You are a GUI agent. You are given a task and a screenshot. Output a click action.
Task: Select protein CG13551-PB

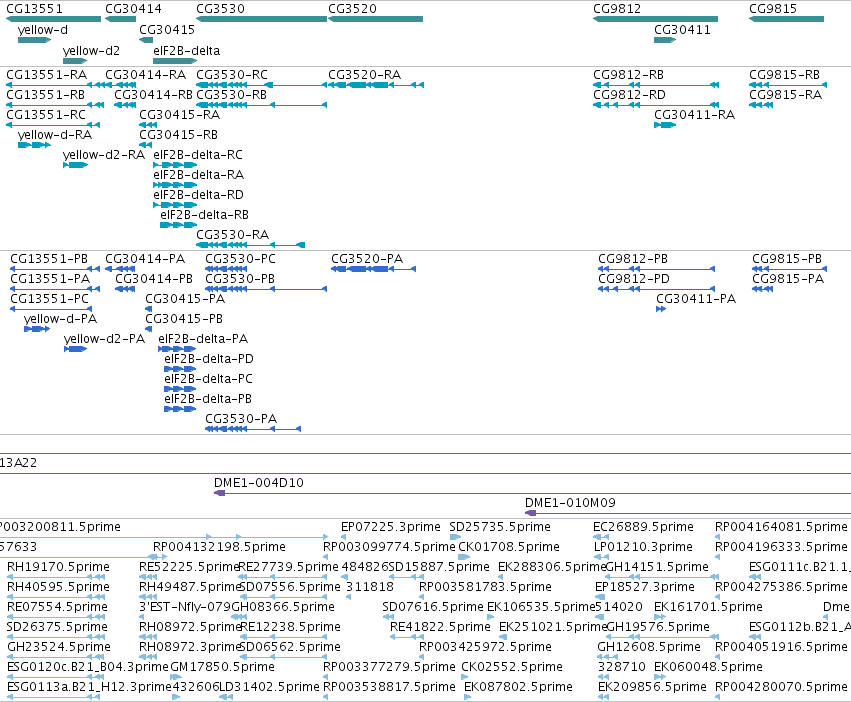(55, 269)
